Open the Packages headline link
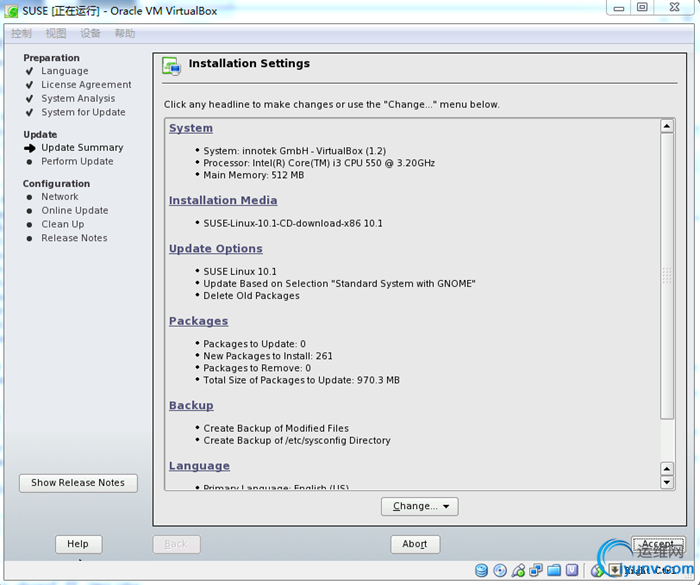Screen dimensions: 700x585 [198, 321]
